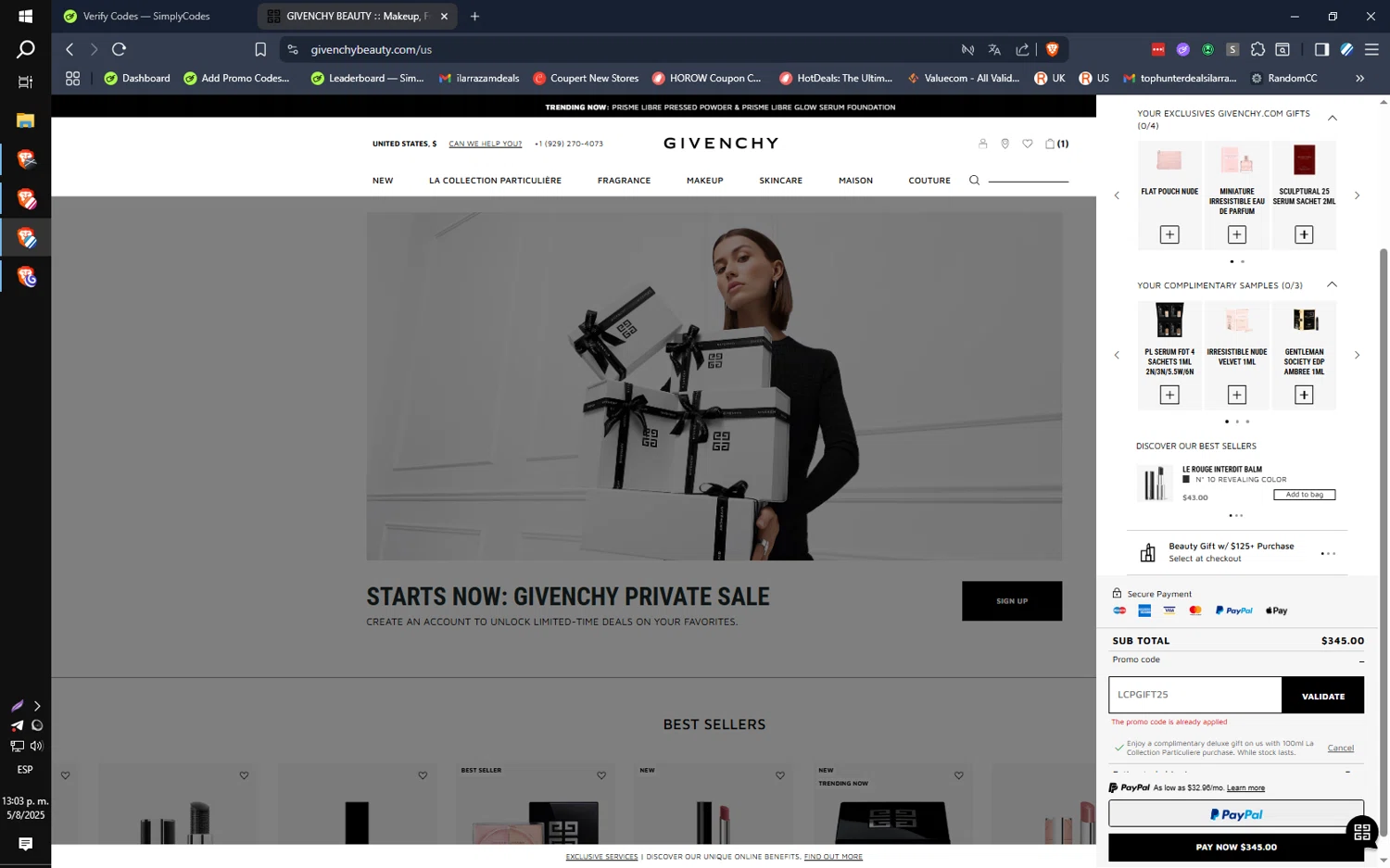Collapse Your Exclusives Givenchy.com Gifts section
Image resolution: width=1390 pixels, height=868 pixels.
[1333, 118]
